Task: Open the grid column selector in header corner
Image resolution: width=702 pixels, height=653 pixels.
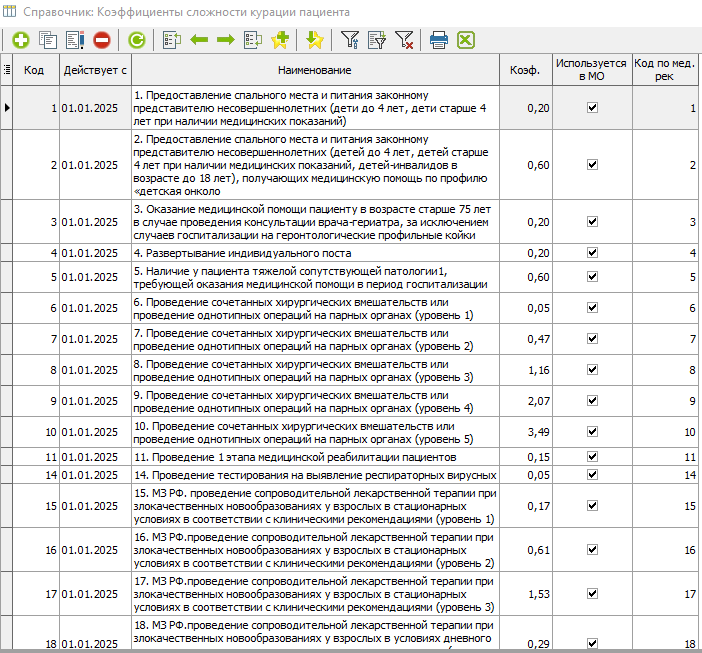Action: point(7,69)
